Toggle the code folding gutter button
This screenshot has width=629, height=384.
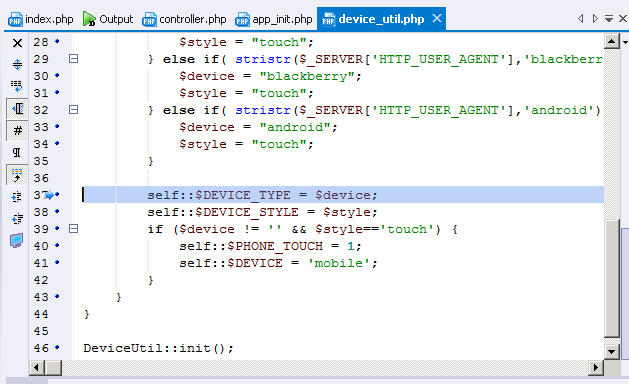(18, 109)
